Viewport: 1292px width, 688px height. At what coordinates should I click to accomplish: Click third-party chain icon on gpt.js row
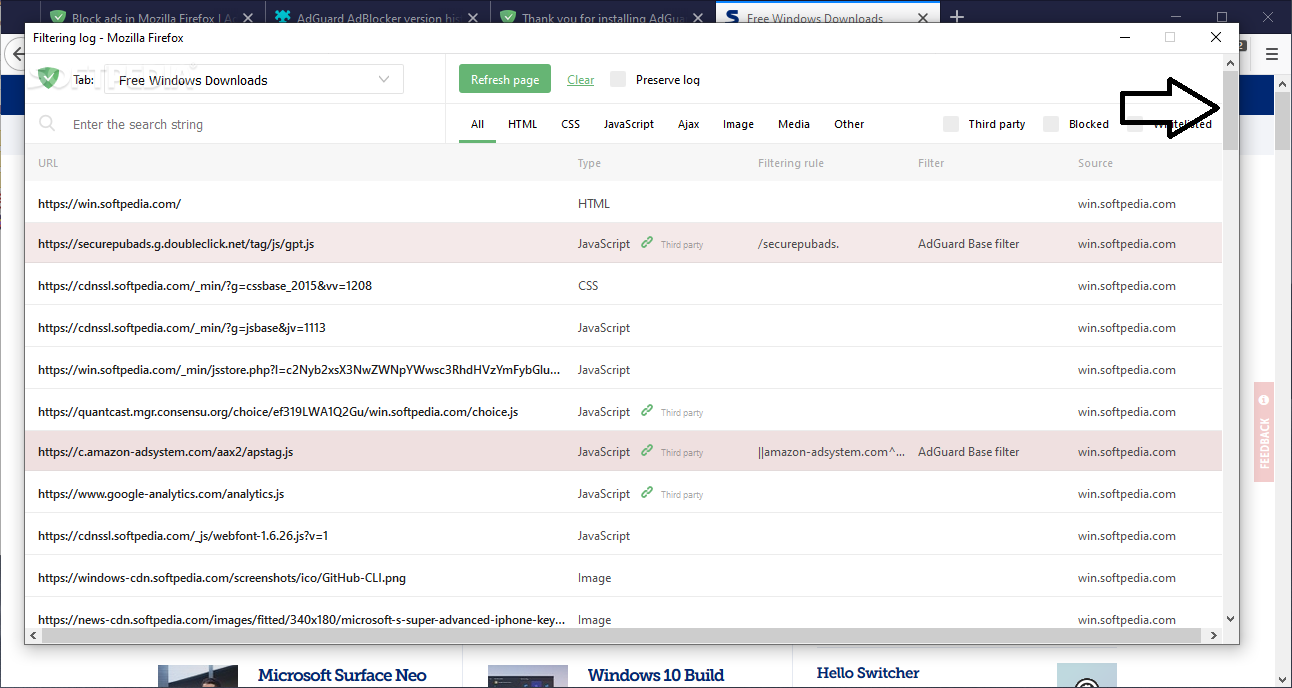(647, 243)
